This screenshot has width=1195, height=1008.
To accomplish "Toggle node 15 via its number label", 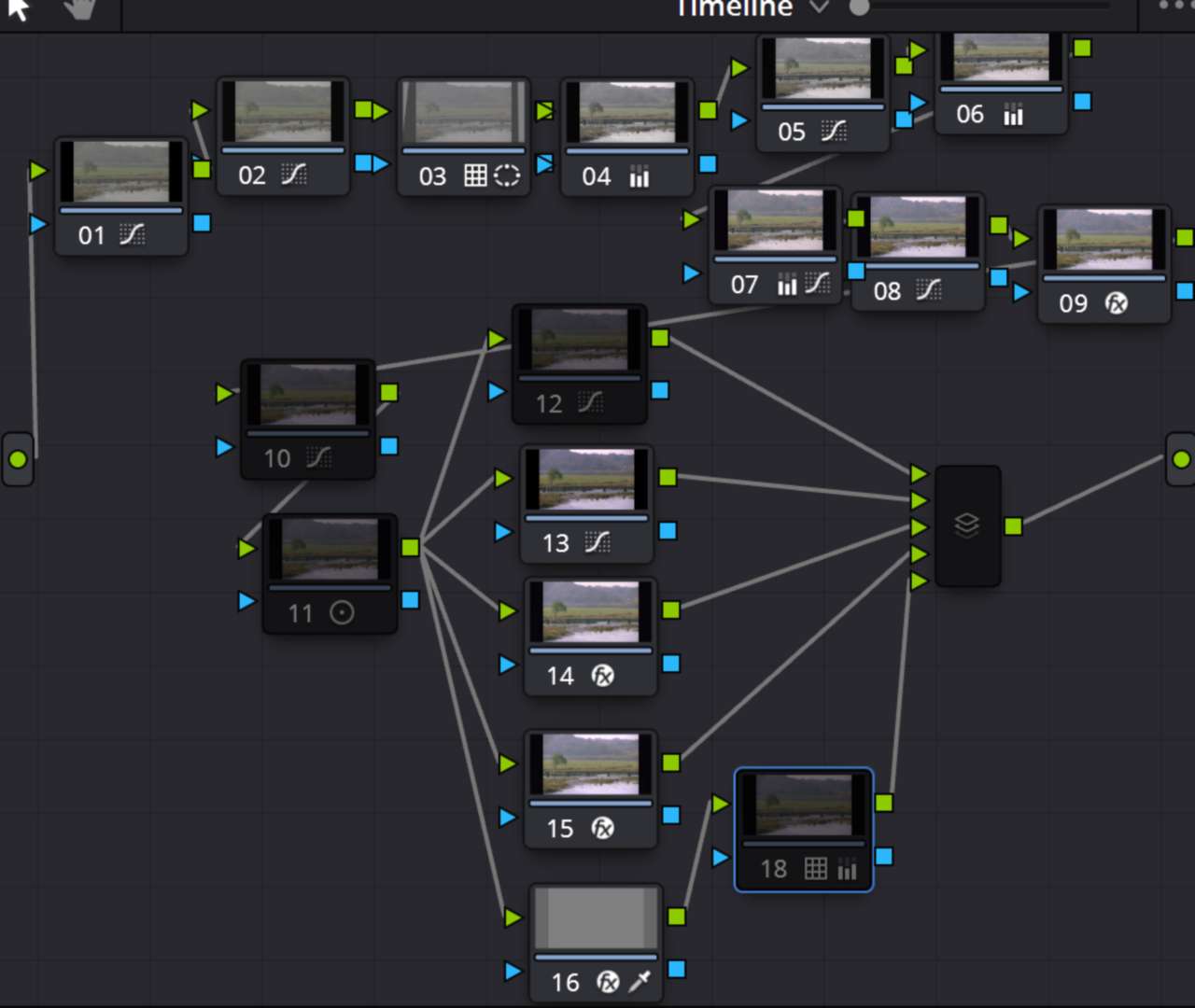I will coord(560,829).
